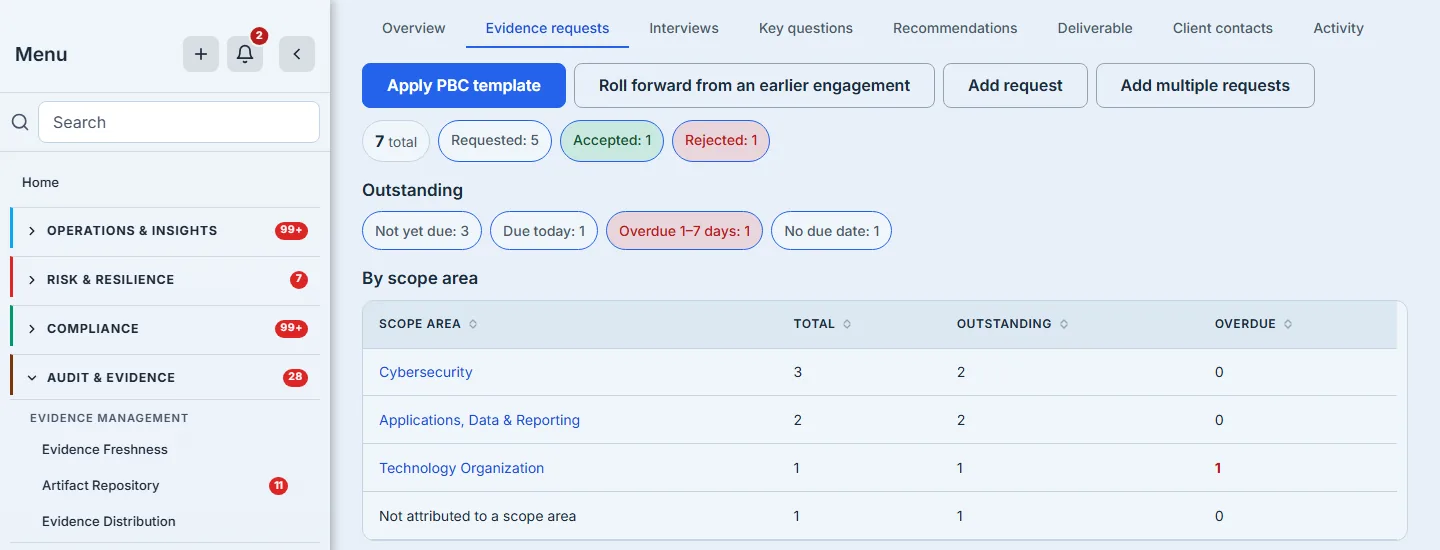Click the 28 badge on Audit & Evidence

(x=295, y=378)
